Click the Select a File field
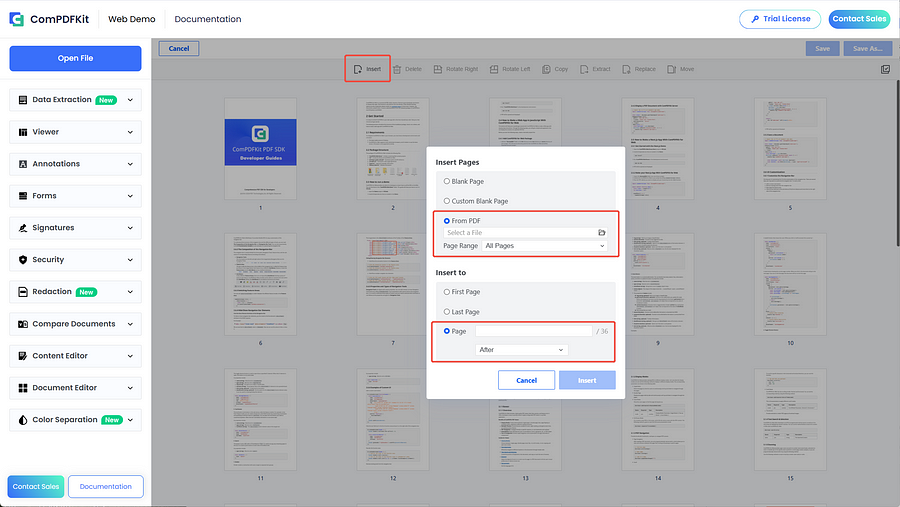Screen dimensions: 900x507 click(525, 233)
